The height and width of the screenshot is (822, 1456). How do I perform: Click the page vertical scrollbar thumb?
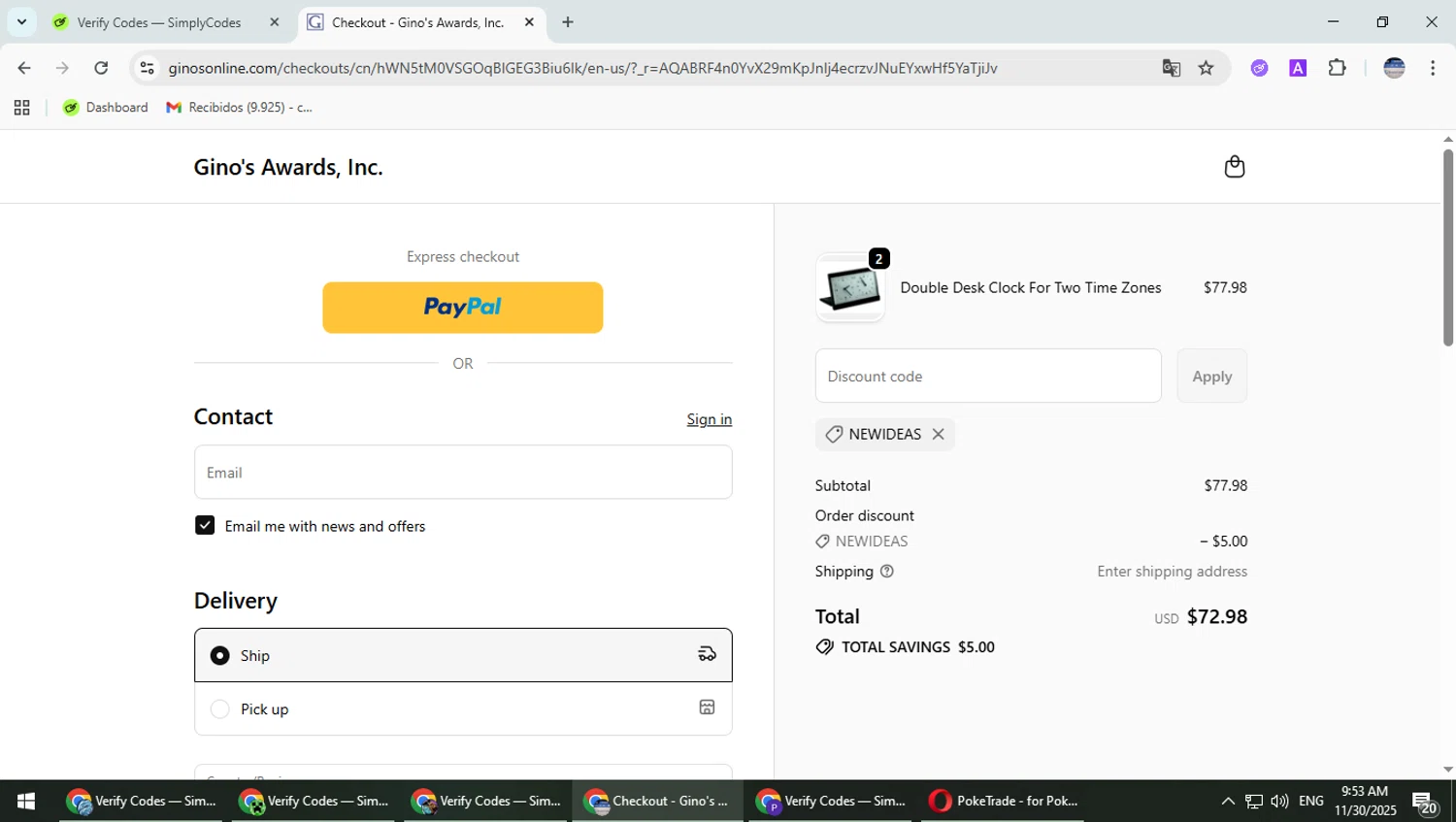coord(1447,247)
